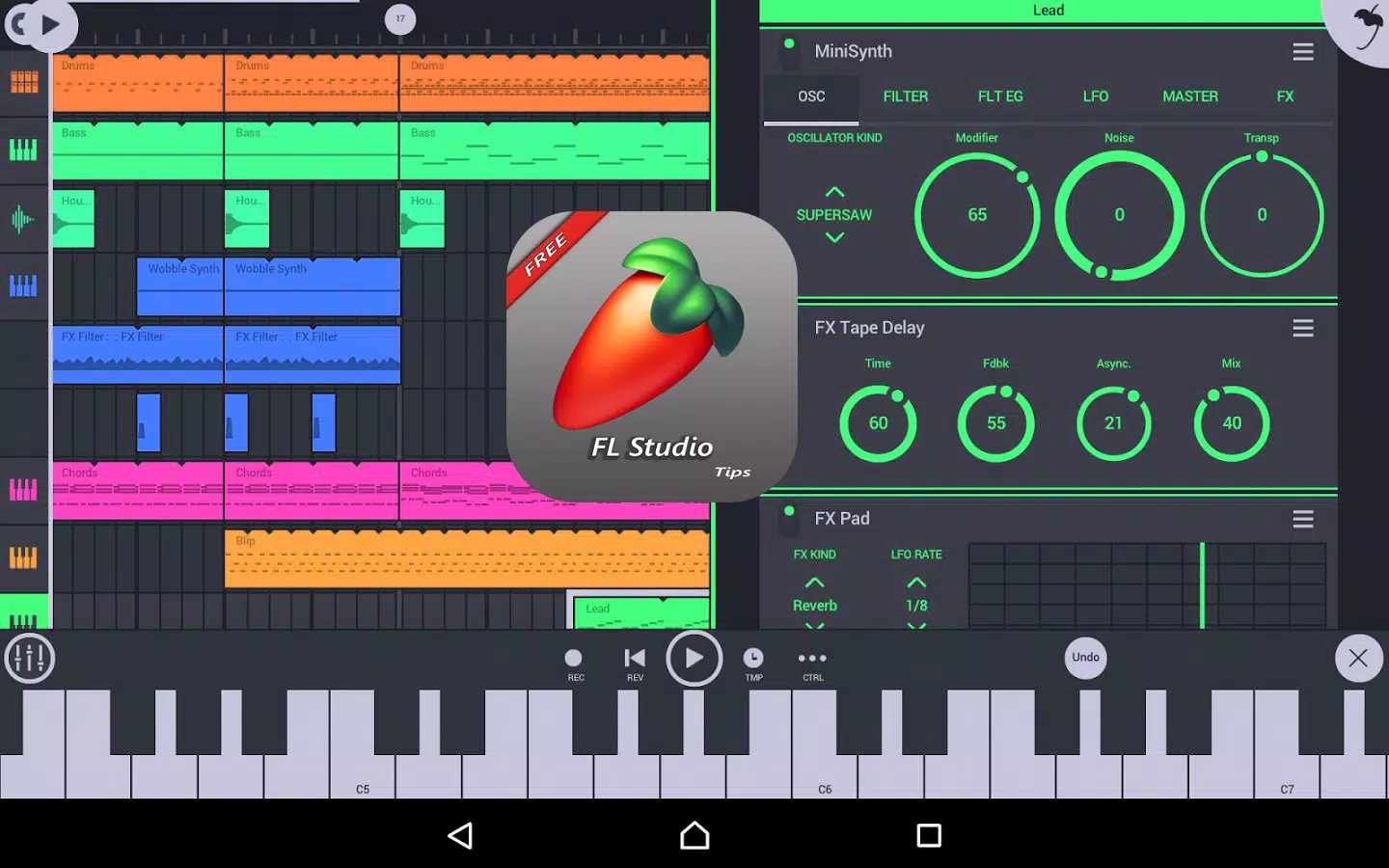Select the audio waveform track icon
The image size is (1389, 868).
22,219
